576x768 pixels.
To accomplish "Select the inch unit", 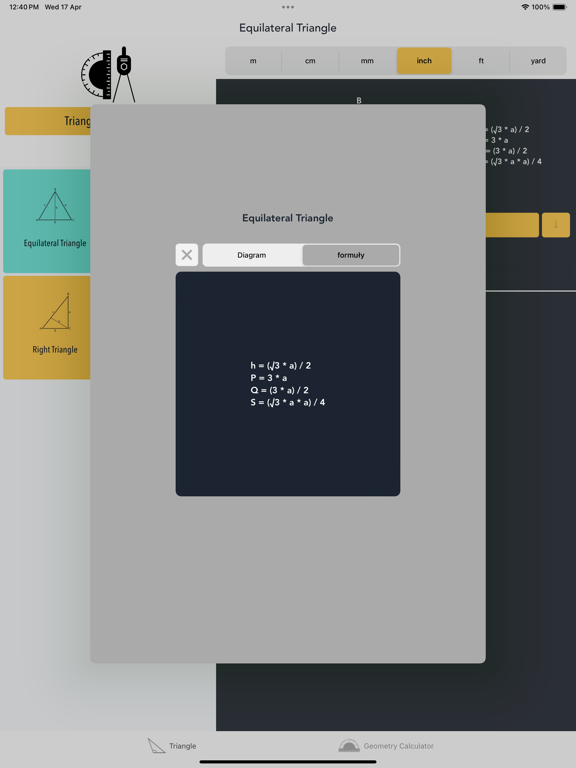I will coord(424,61).
